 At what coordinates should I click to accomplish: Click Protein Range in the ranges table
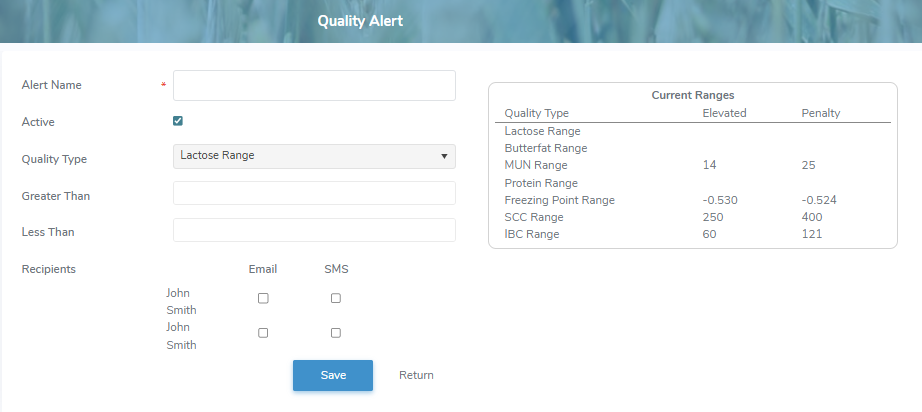(541, 183)
